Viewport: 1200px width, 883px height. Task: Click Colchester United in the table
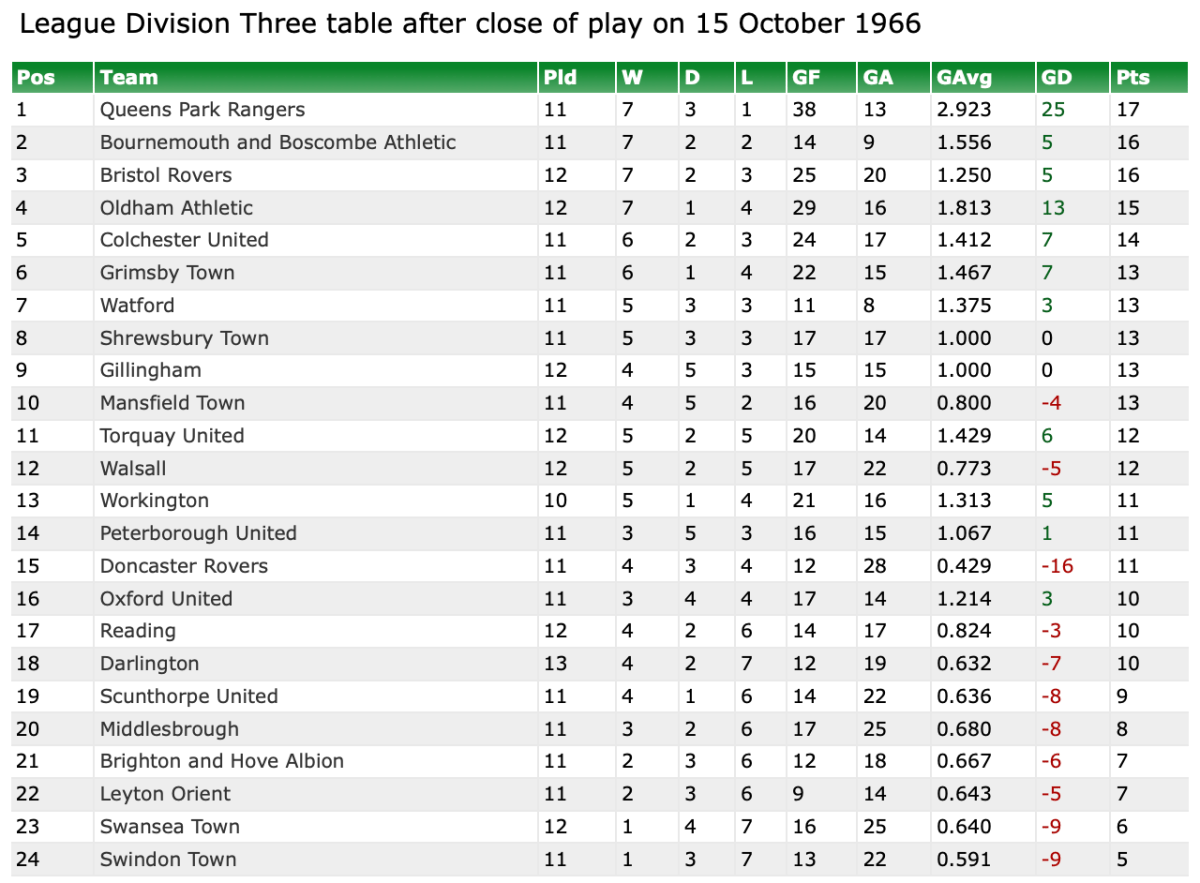coord(184,240)
